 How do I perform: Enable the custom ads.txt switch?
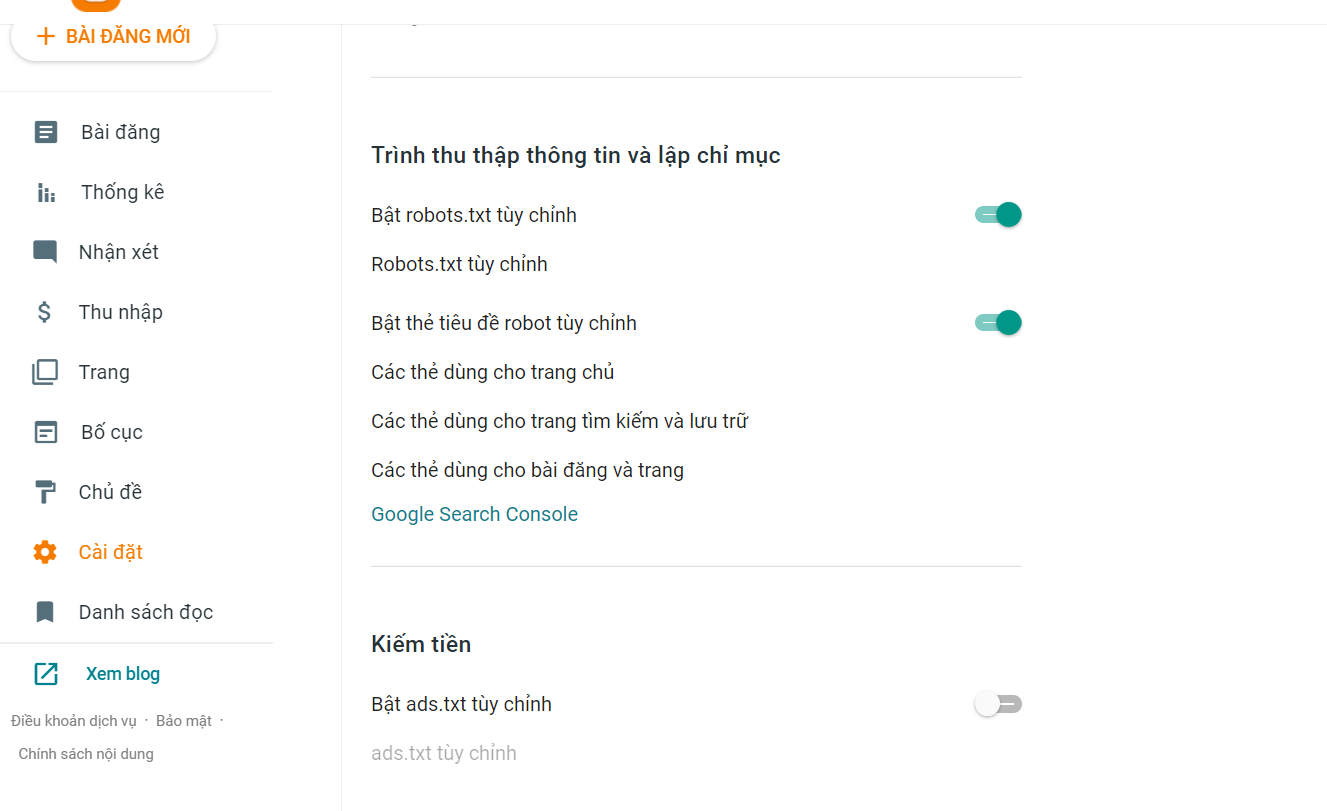point(997,703)
